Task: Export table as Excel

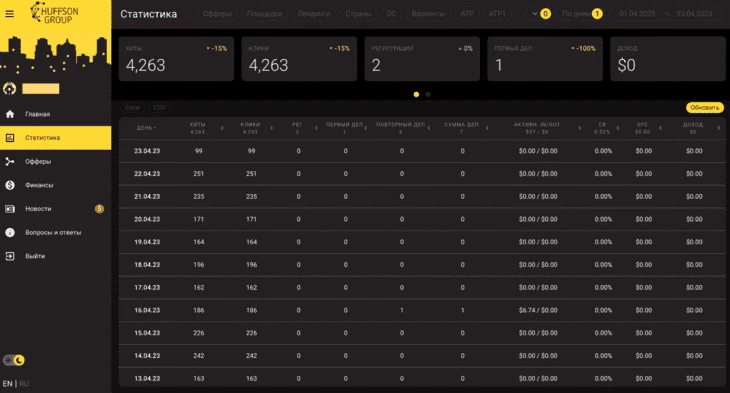Action: coord(133,108)
